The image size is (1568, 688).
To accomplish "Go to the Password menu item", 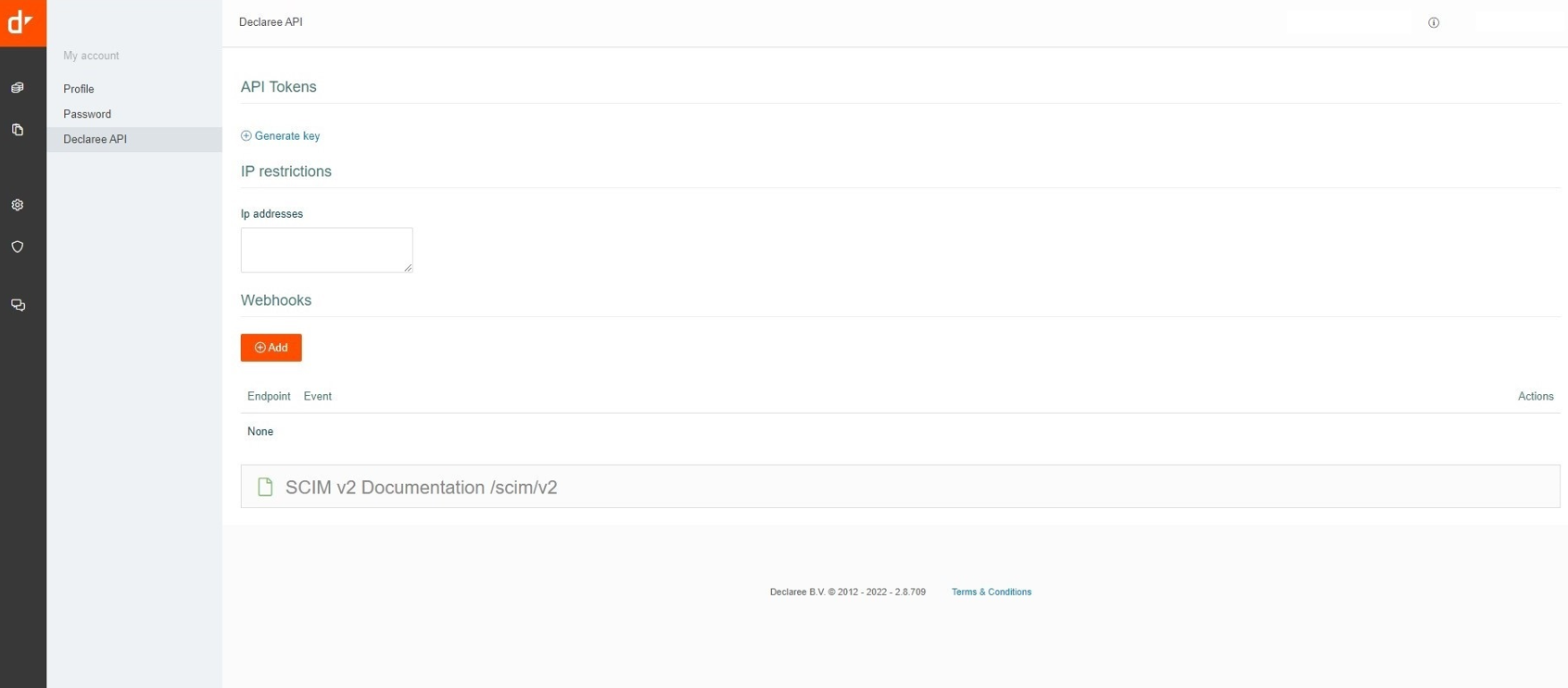I will tap(87, 114).
